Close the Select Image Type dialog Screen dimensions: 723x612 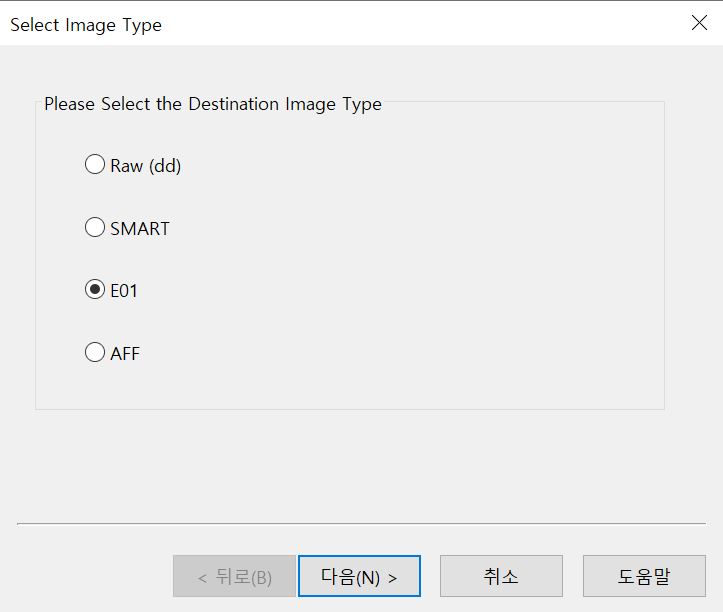click(699, 23)
